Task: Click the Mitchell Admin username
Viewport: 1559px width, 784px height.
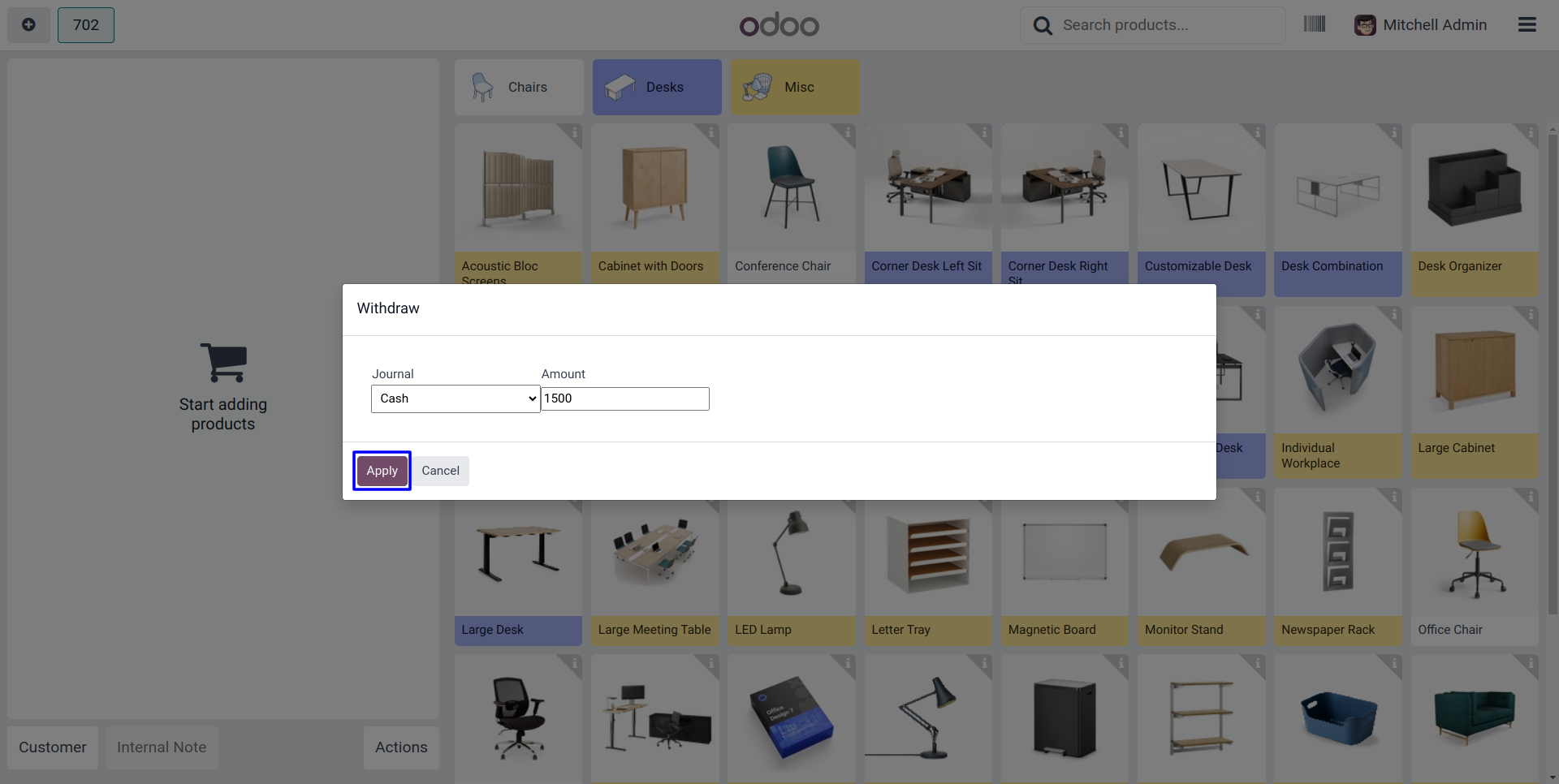Action: (x=1435, y=25)
